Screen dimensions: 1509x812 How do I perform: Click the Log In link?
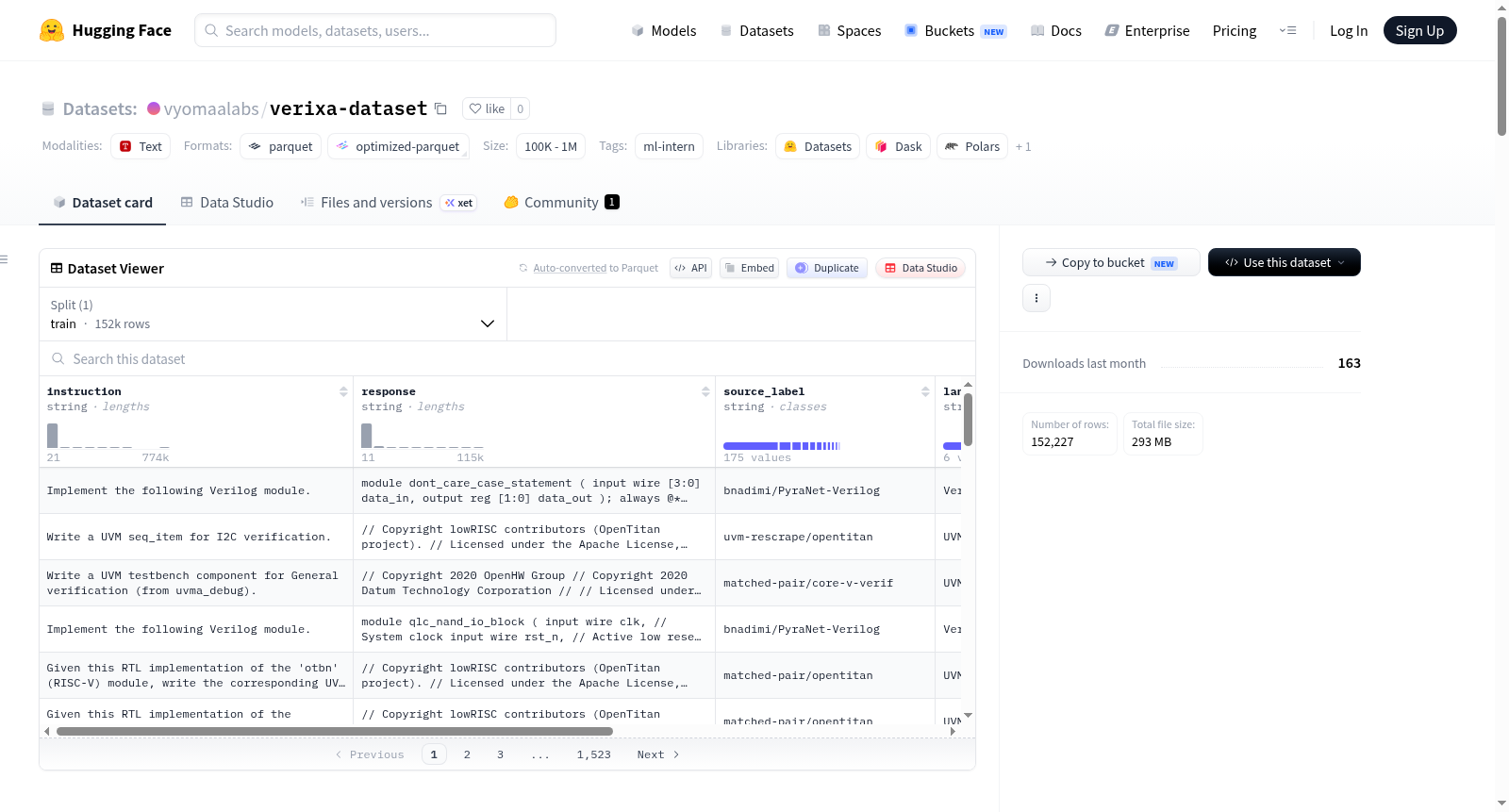click(1349, 30)
